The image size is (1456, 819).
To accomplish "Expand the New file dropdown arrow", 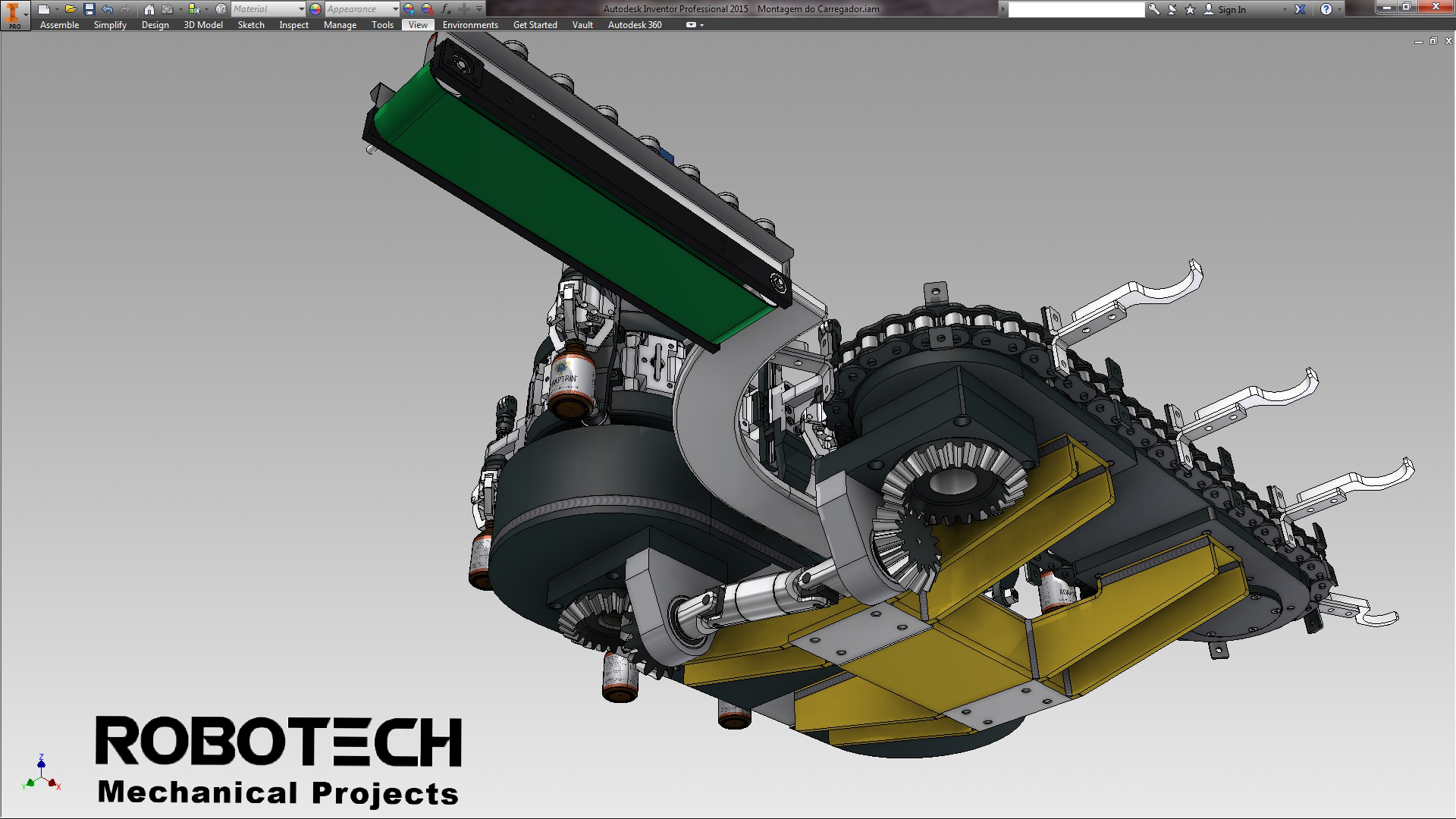I will (57, 9).
